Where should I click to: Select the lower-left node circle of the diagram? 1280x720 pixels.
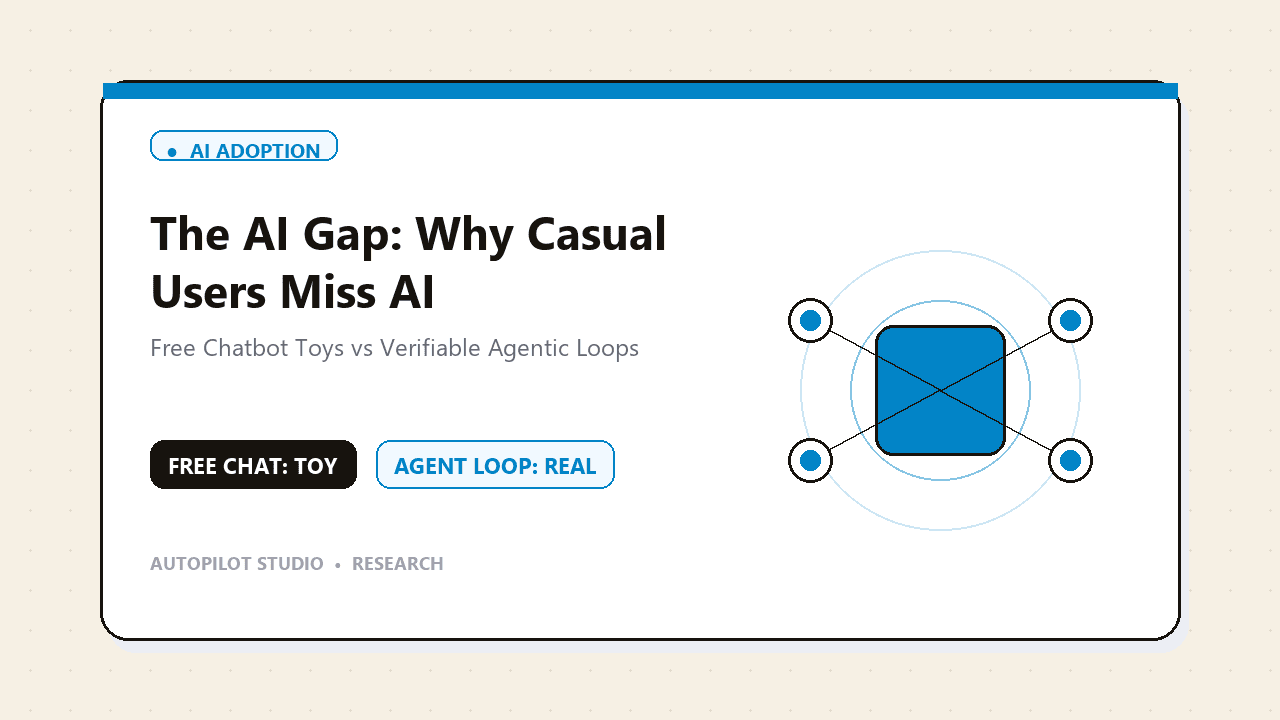coord(810,460)
